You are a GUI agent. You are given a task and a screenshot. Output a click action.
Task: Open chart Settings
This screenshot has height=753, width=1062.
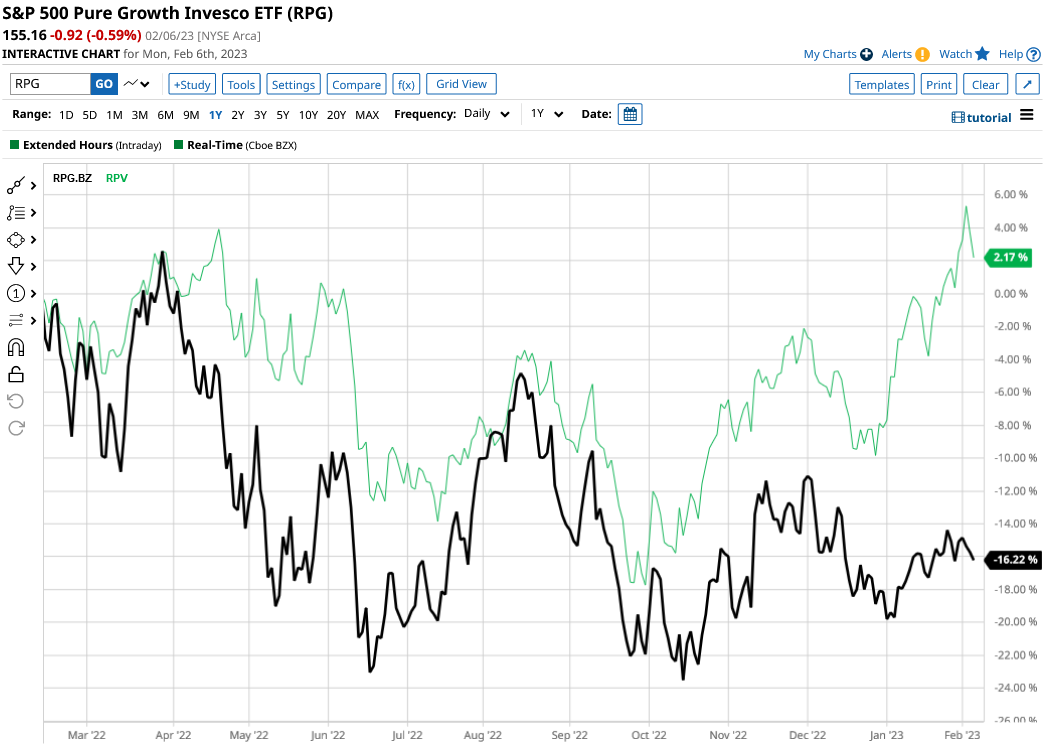coord(293,85)
